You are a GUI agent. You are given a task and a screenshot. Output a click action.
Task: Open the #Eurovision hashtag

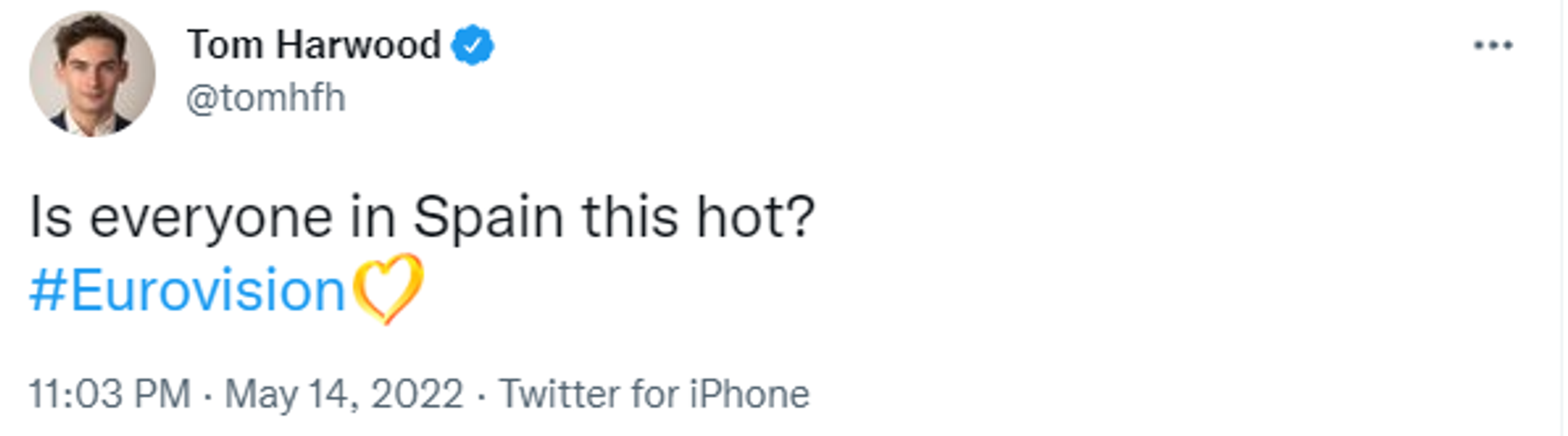point(187,291)
